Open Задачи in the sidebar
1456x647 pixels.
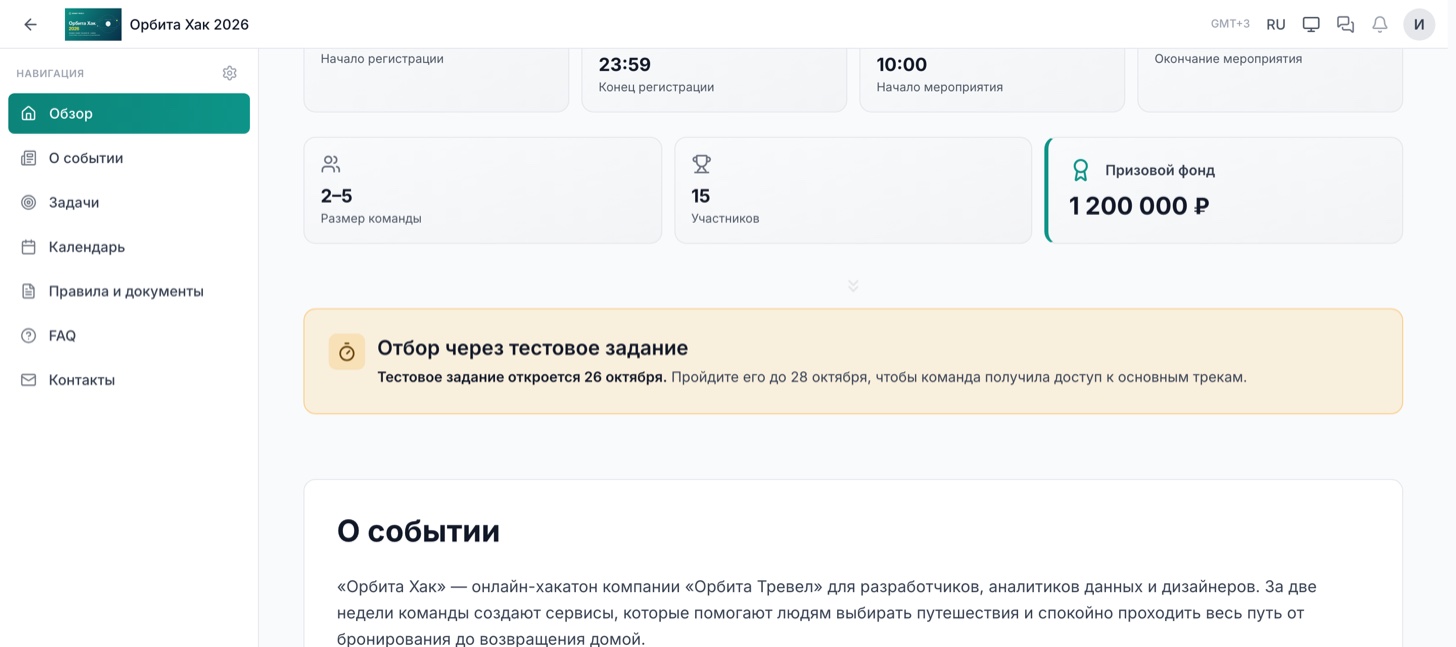click(x=129, y=202)
